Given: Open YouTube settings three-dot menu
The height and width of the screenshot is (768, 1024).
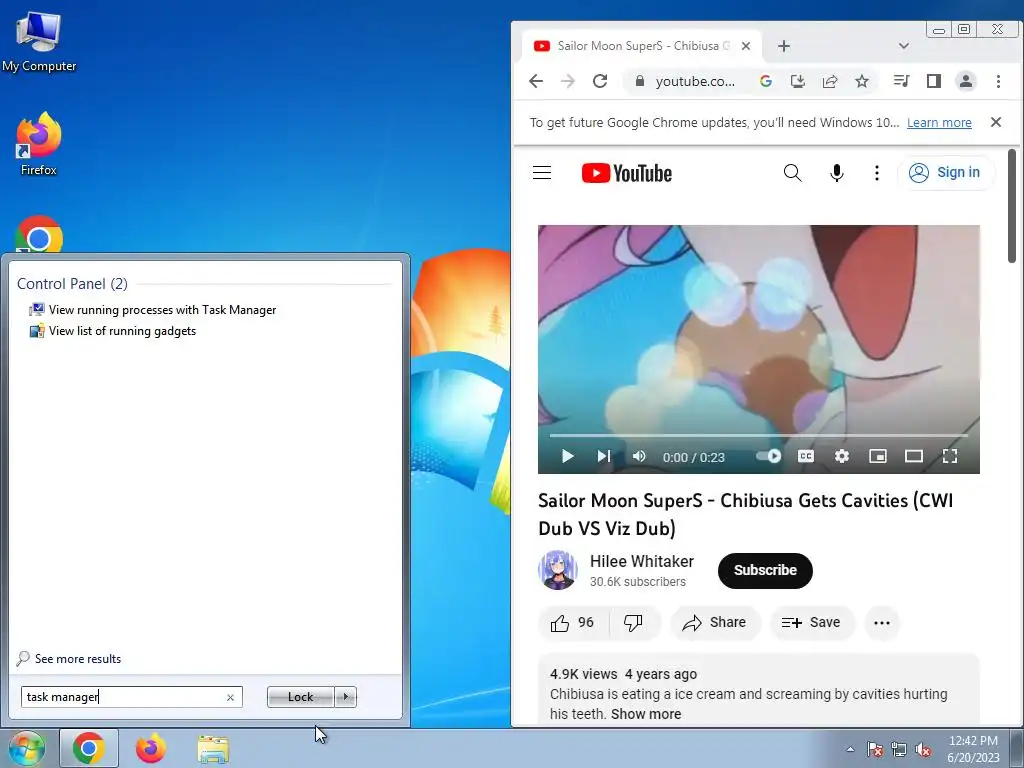Looking at the screenshot, I should coord(876,172).
